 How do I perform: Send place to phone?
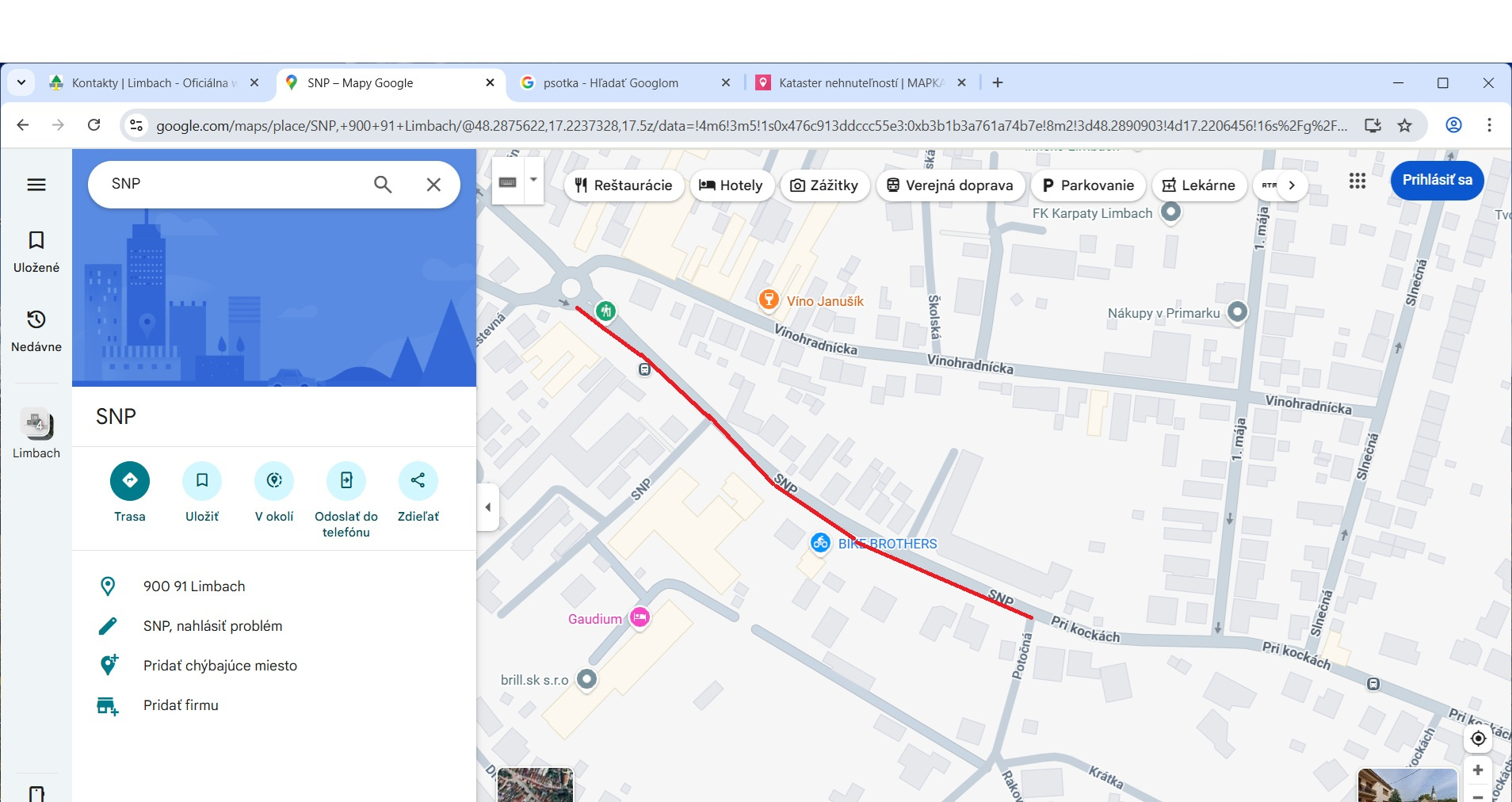346,481
